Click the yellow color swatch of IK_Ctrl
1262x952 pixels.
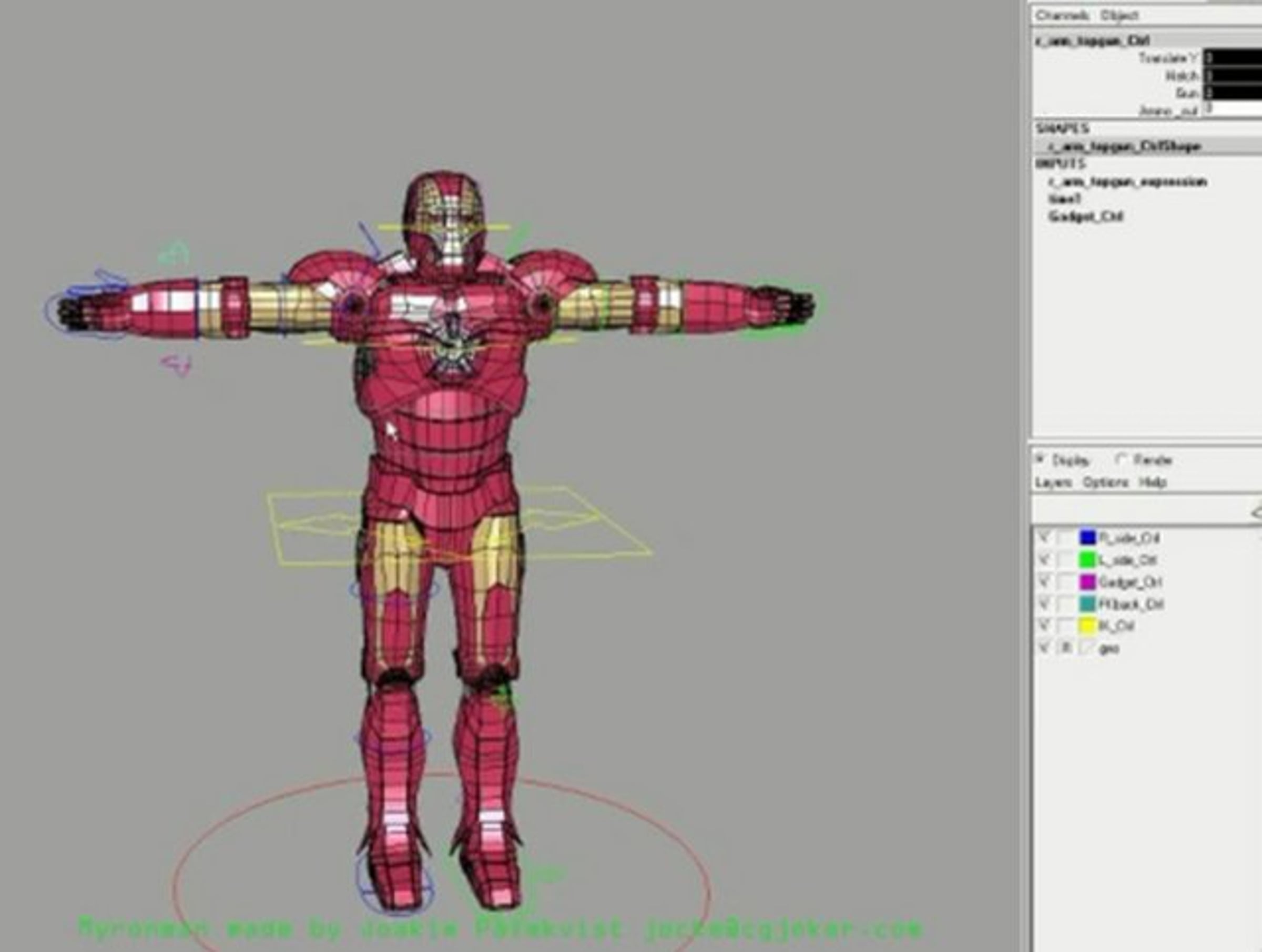coord(1087,626)
